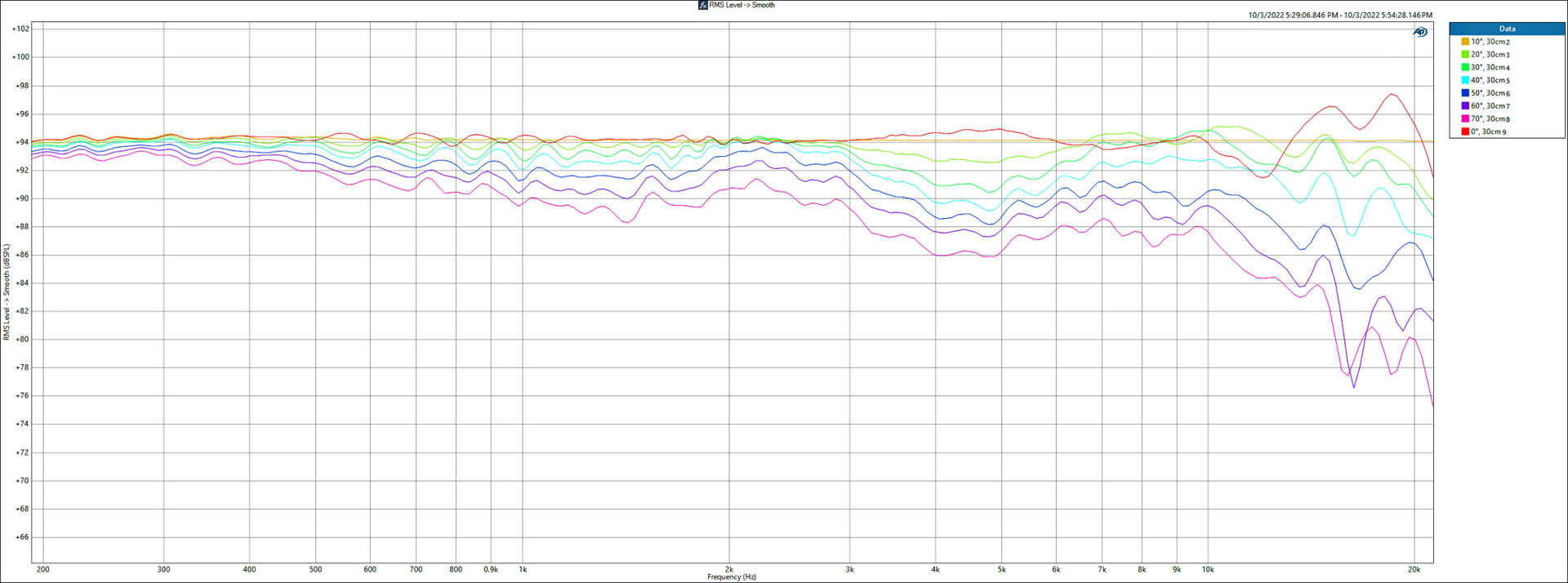Screen dimensions: 1568x583
Task: Click the +80 value on Y axis
Action: click(22, 340)
